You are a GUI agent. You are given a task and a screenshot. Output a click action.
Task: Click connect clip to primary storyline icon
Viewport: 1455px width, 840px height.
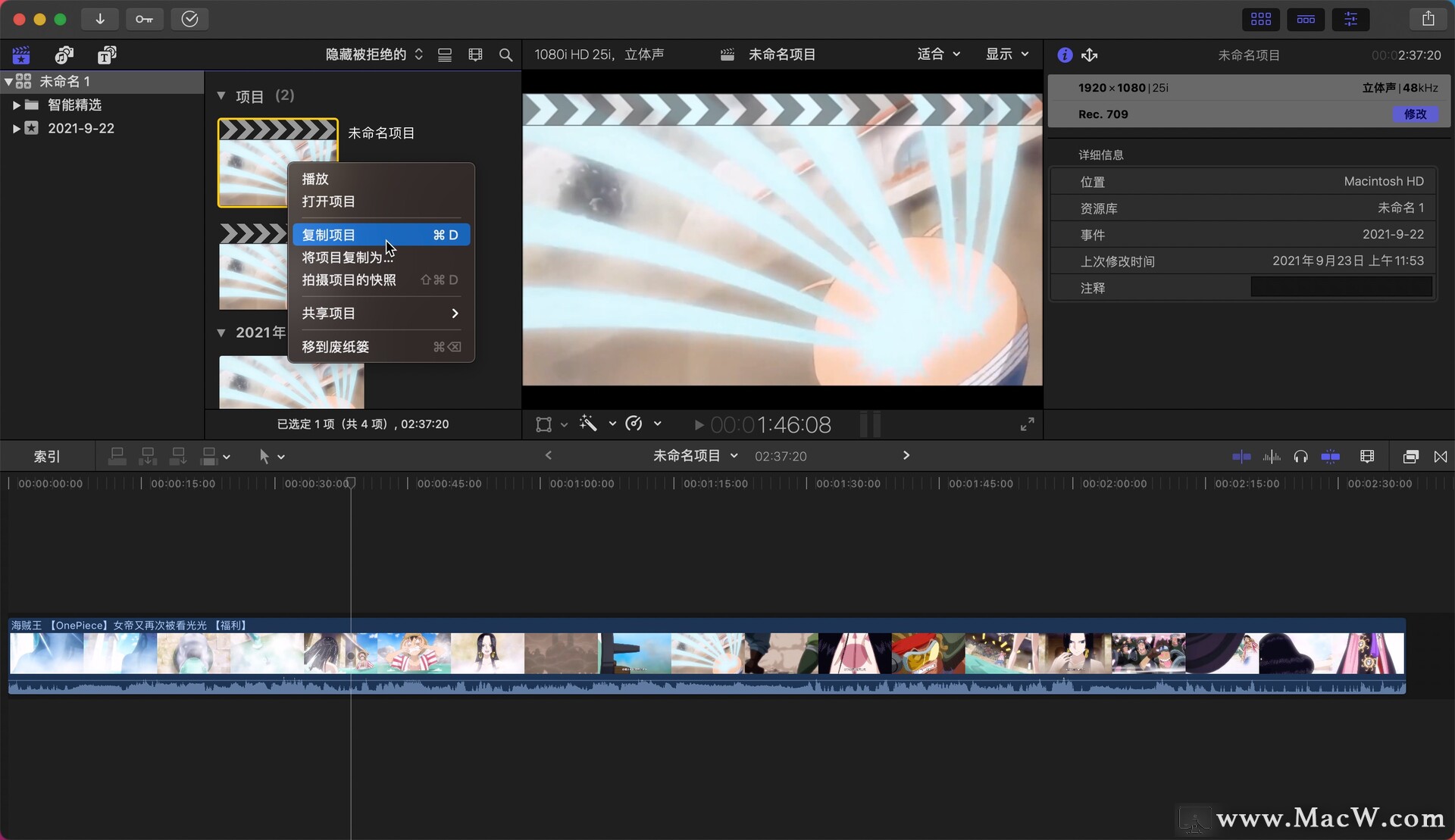(x=117, y=456)
